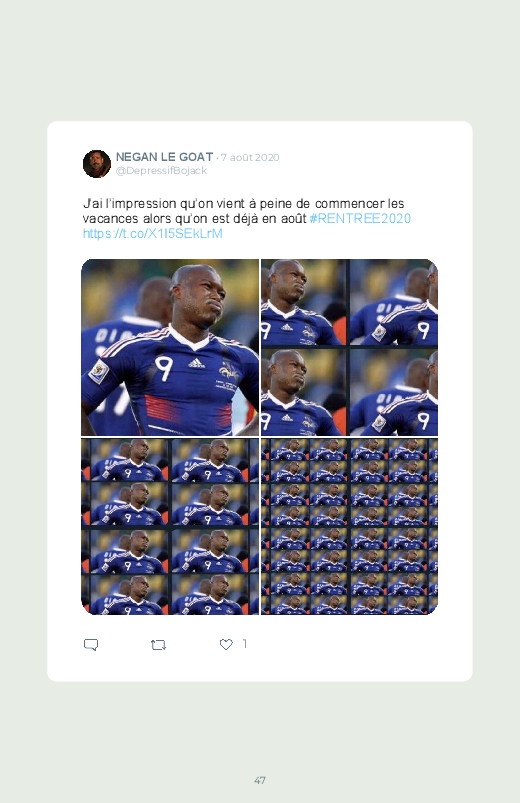Click lower-right tile of four-tile collage
Viewport: 520px width, 803px height.
click(393, 393)
